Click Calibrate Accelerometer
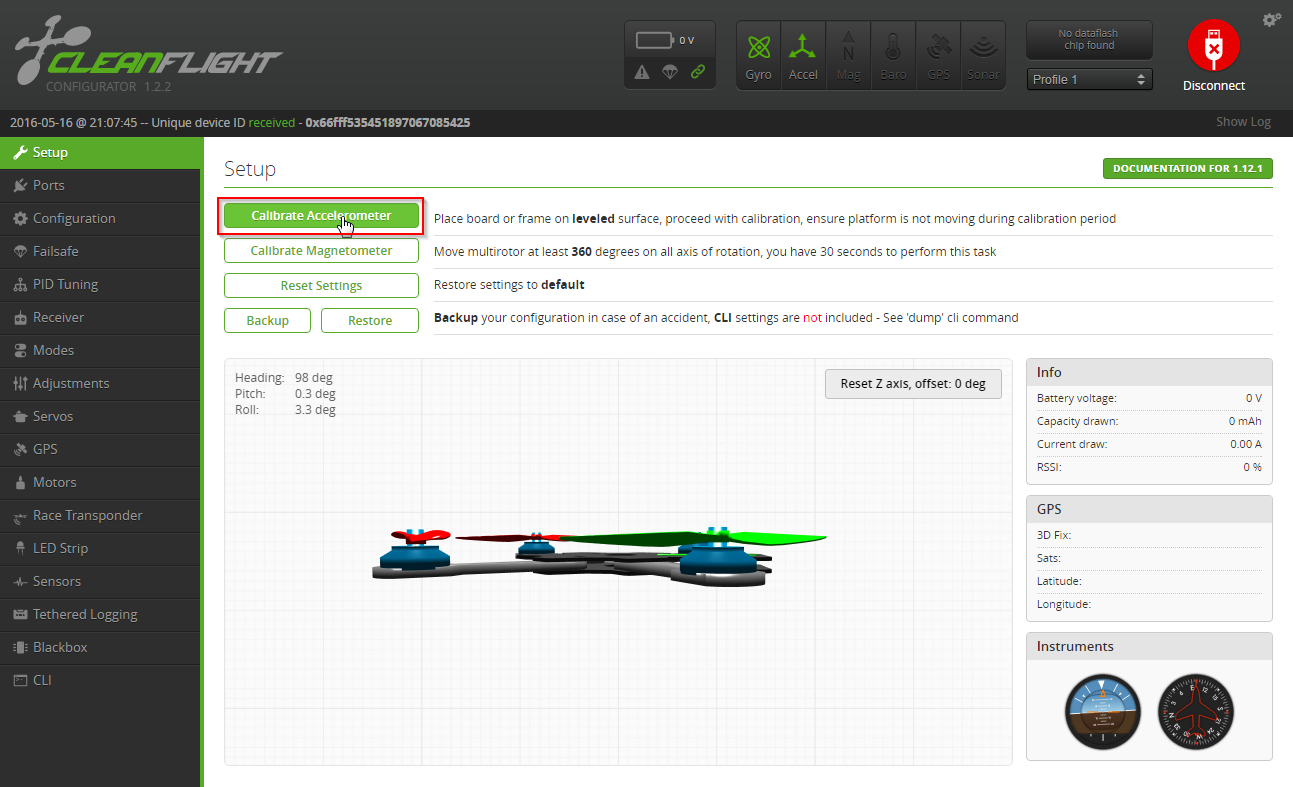Viewport: 1293px width, 787px height. tap(321, 216)
